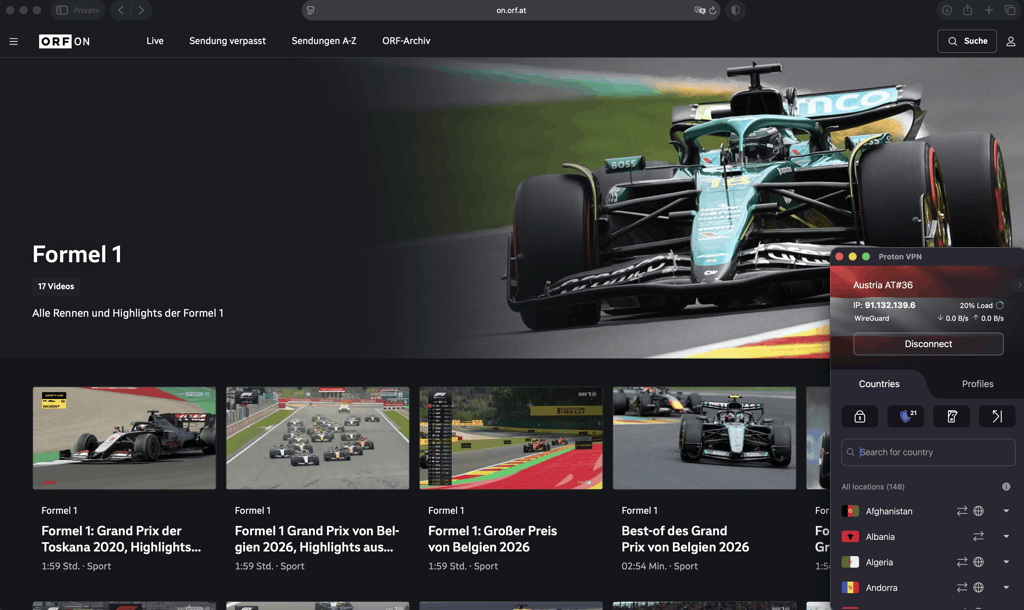Open Sendung verpasst menu item
Image resolution: width=1024 pixels, height=610 pixels.
pyautogui.click(x=227, y=40)
